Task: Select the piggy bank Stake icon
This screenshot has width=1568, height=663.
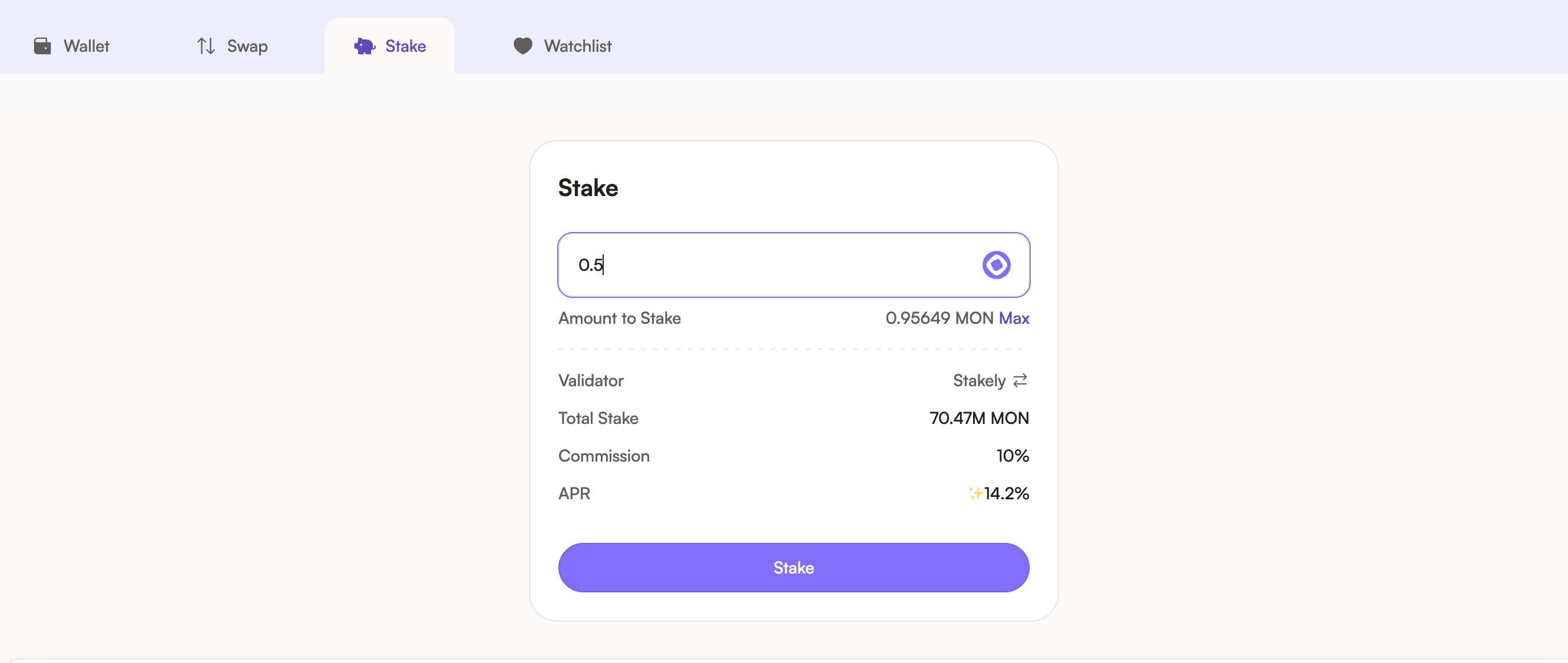Action: (364, 45)
